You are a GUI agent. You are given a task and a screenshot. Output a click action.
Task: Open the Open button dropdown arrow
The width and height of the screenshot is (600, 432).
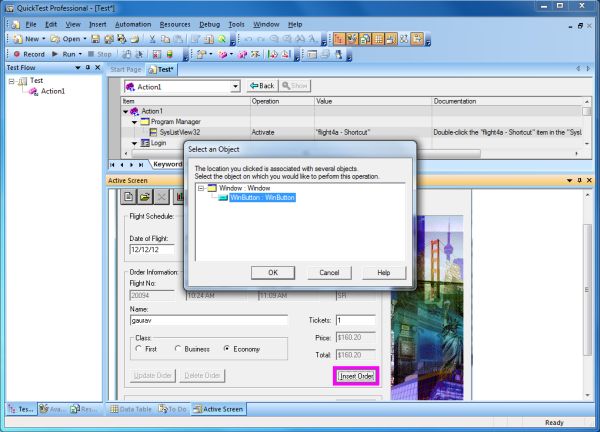[x=85, y=39]
